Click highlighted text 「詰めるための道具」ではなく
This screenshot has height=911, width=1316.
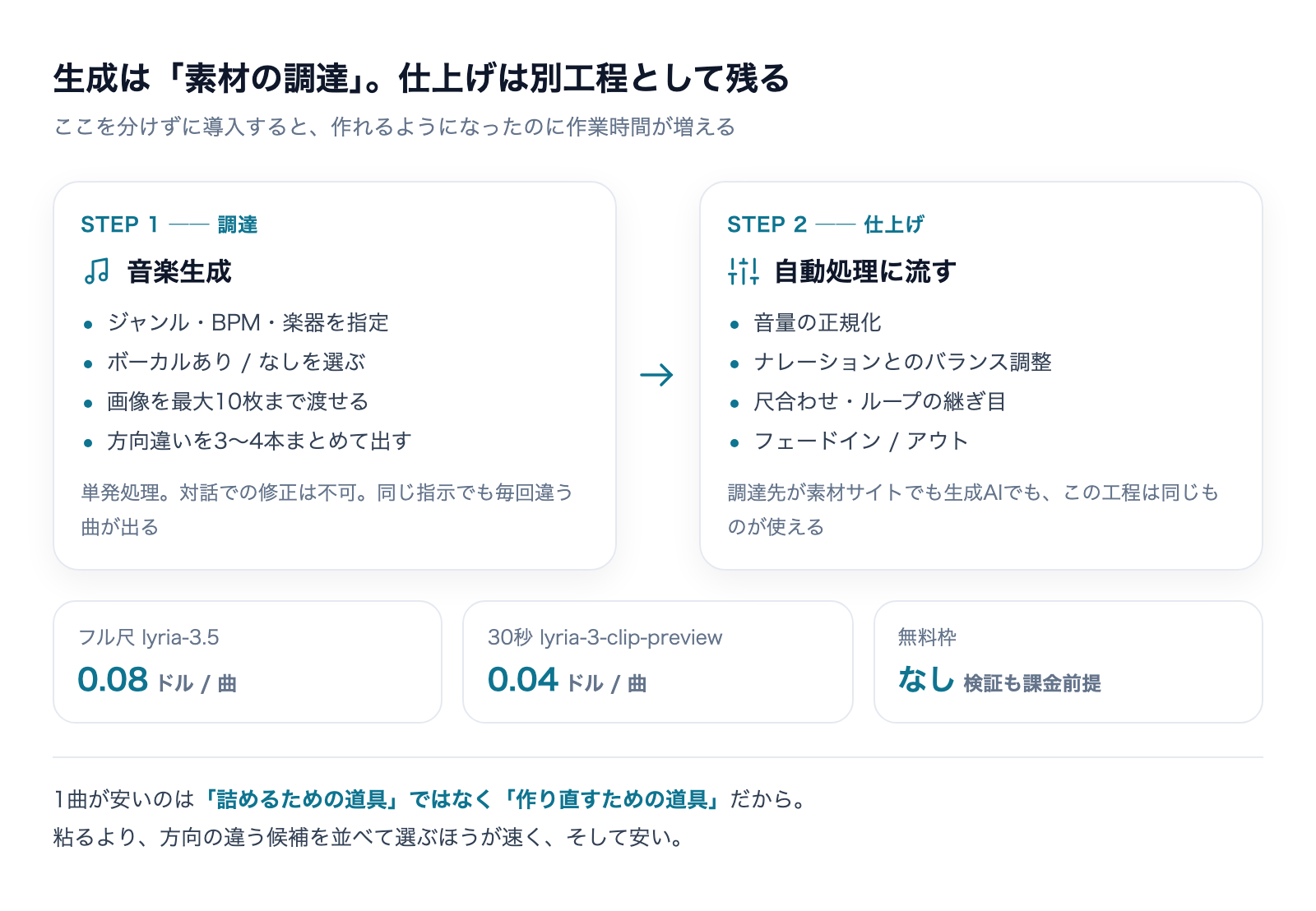[x=346, y=799]
